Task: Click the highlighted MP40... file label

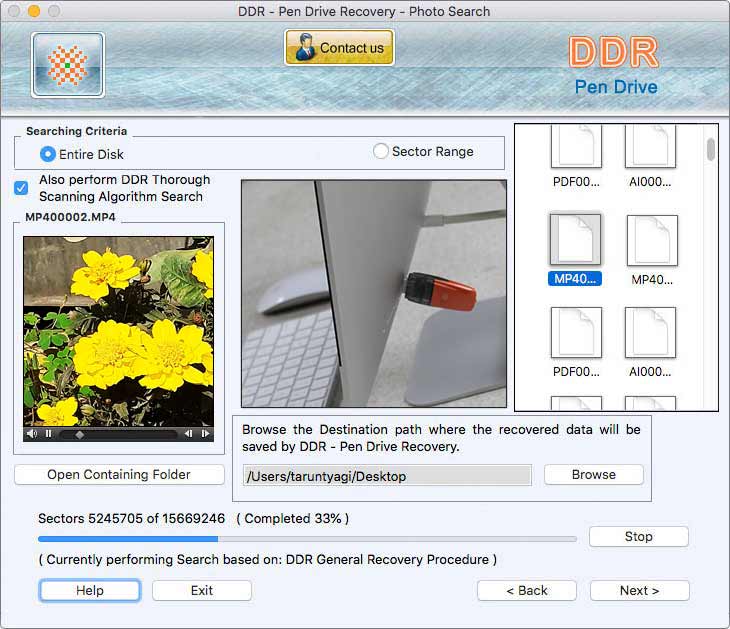Action: [x=575, y=279]
